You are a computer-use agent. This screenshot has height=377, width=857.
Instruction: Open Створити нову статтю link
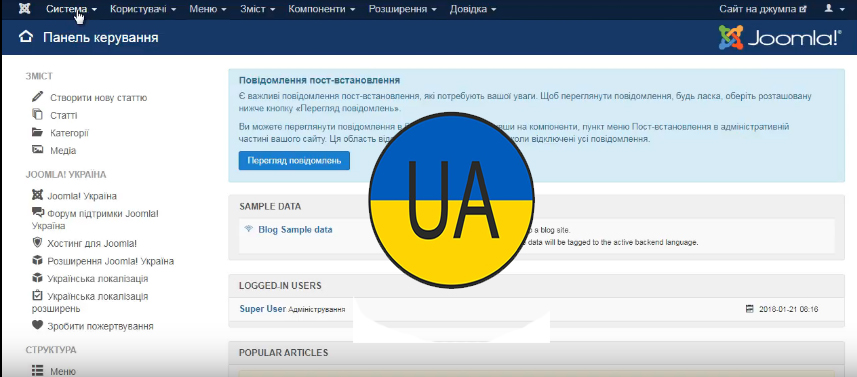(98, 98)
